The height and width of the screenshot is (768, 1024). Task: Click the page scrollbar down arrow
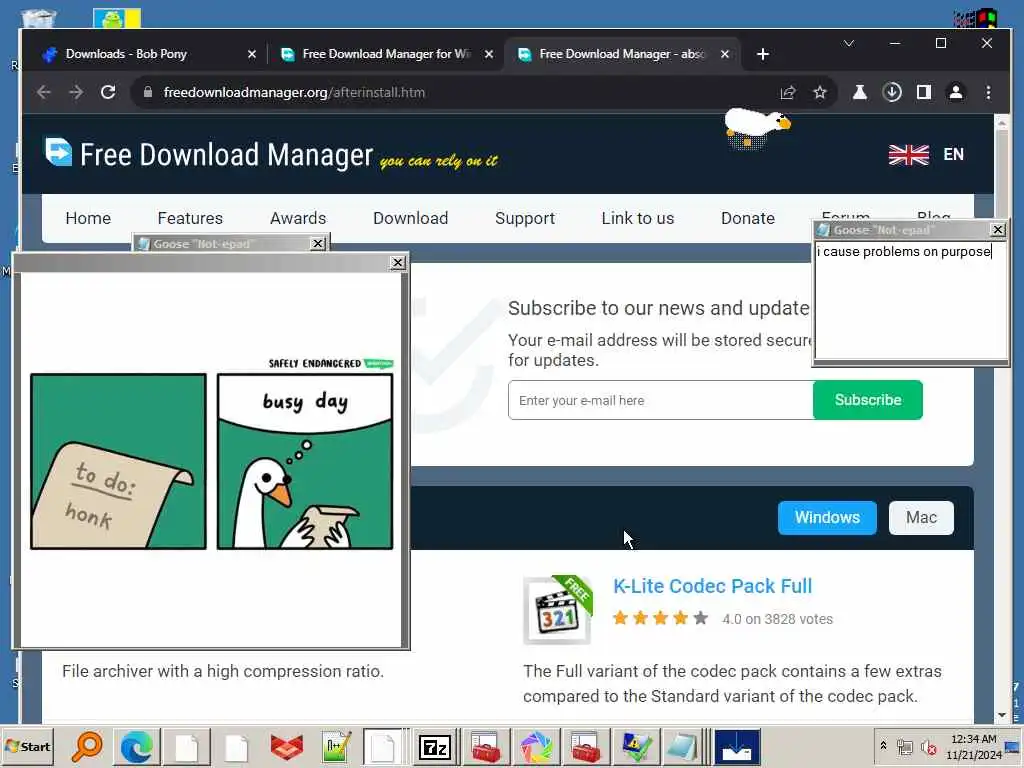pos(1002,715)
